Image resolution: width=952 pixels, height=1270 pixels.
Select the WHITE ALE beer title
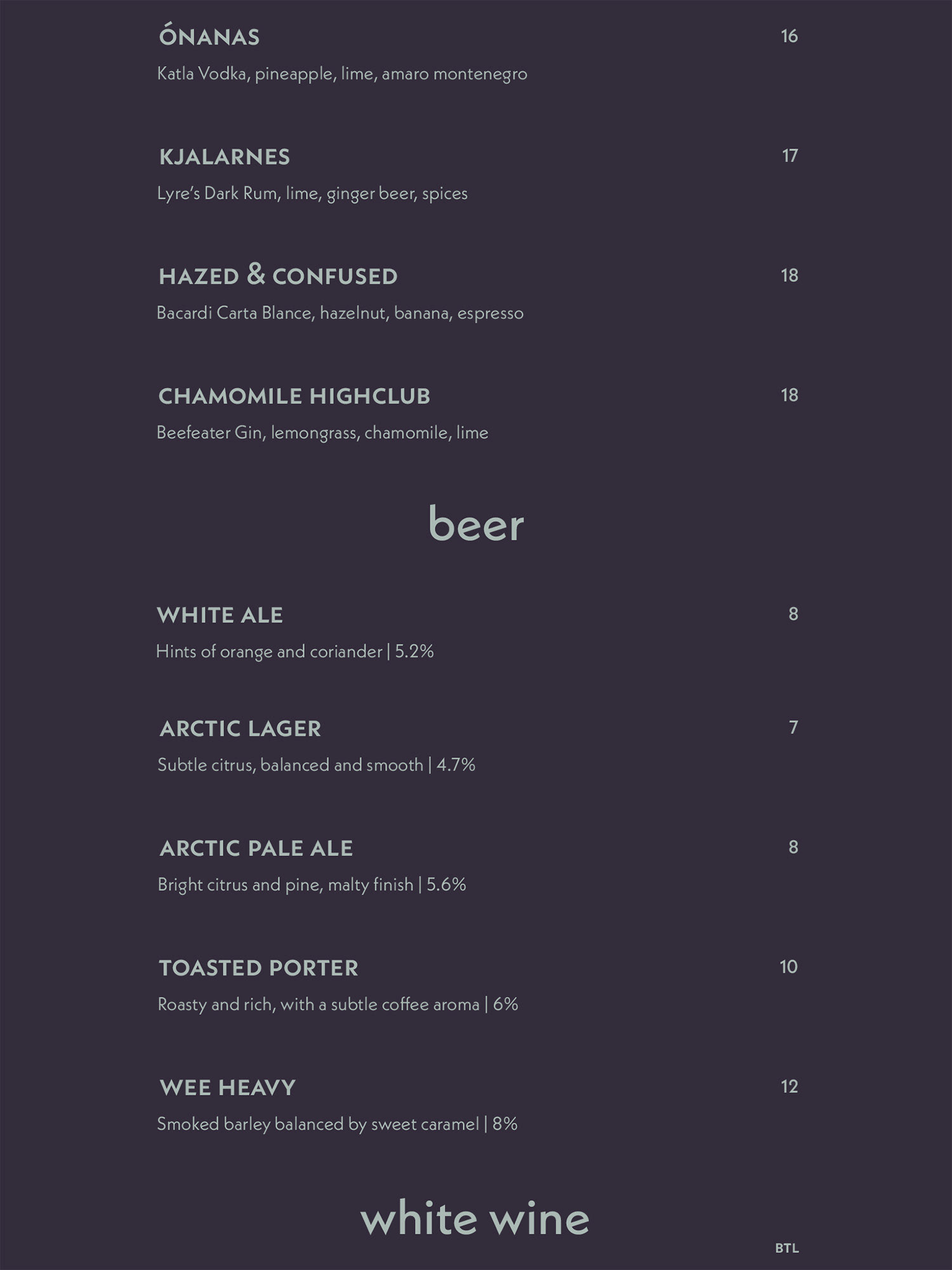[x=220, y=615]
